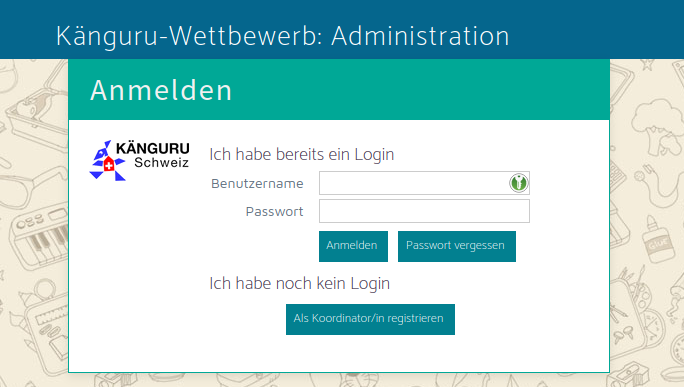Click the Passwort label

(274, 212)
